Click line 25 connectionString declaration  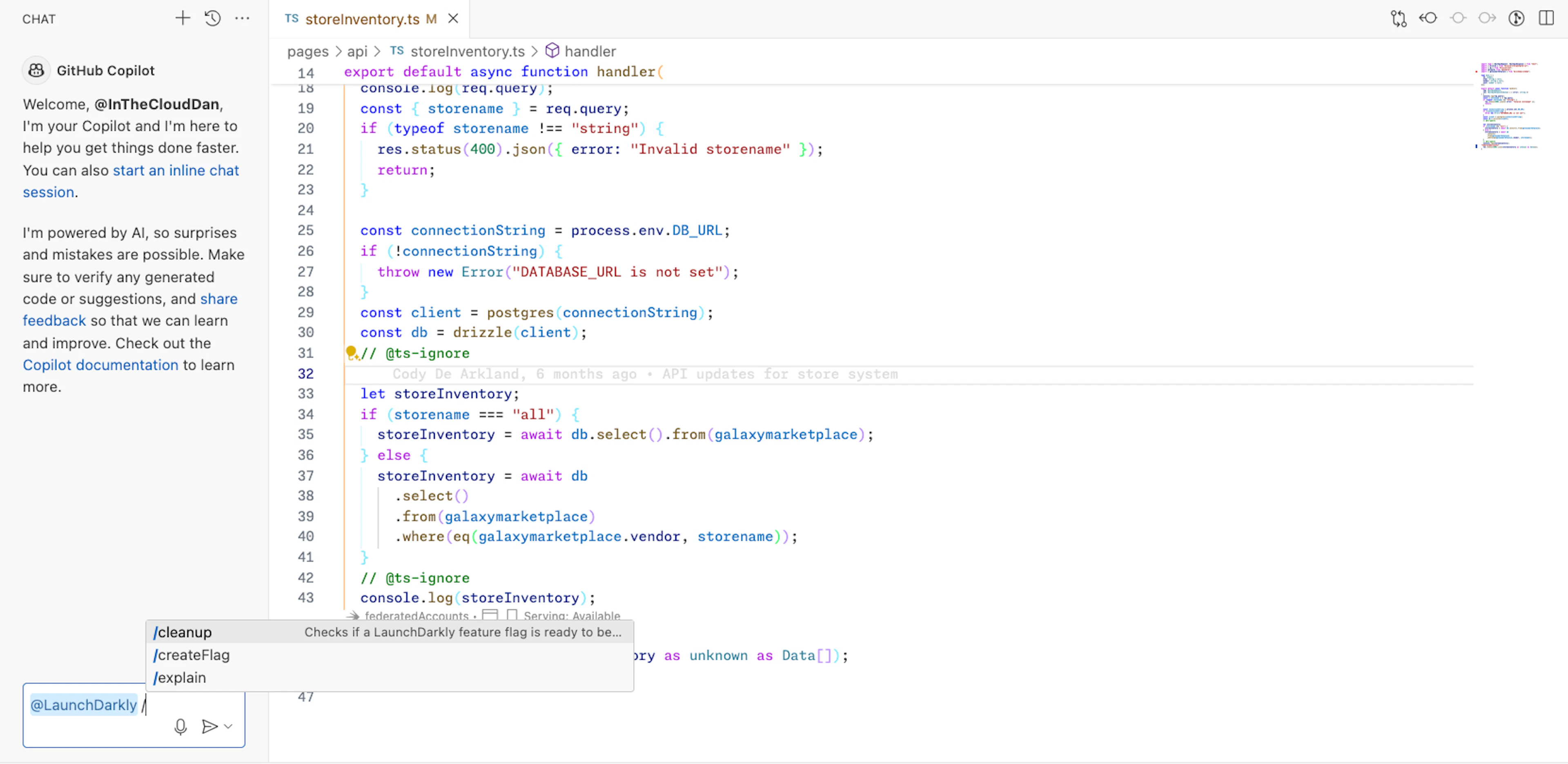(x=545, y=230)
